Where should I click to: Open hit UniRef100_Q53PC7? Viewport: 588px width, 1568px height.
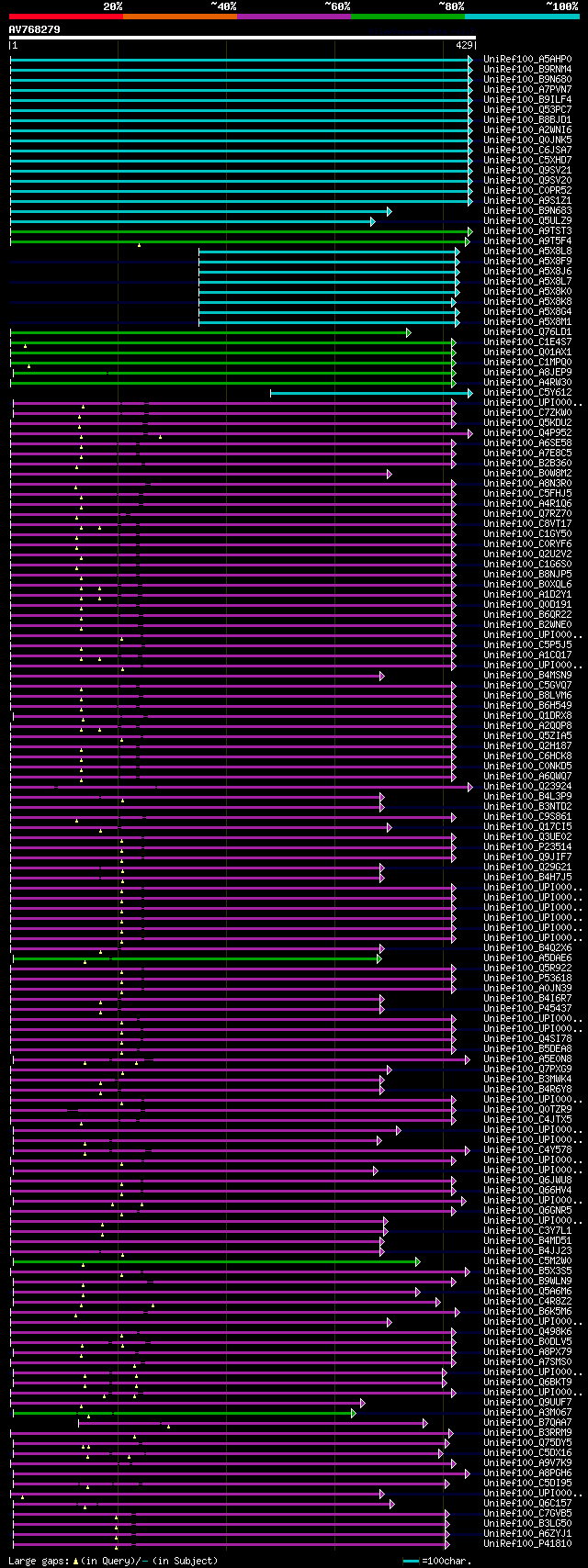coord(527,110)
